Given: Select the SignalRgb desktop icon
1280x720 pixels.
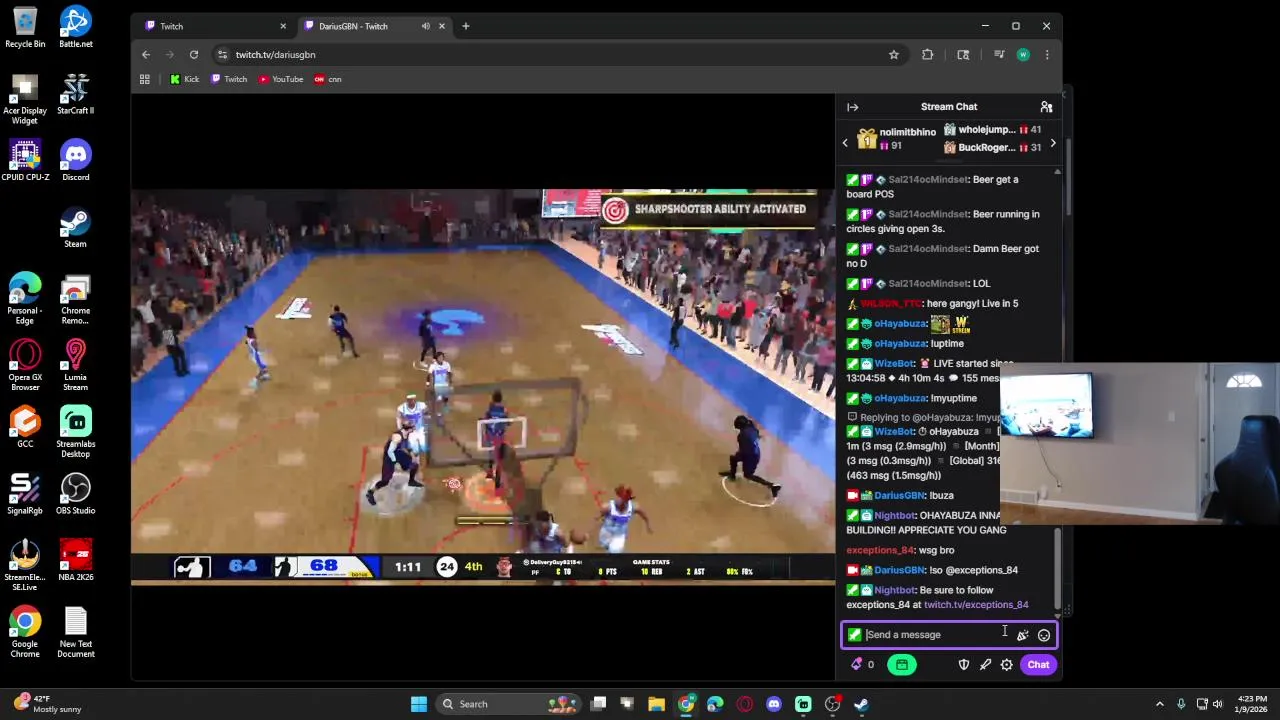Looking at the screenshot, I should tap(25, 494).
